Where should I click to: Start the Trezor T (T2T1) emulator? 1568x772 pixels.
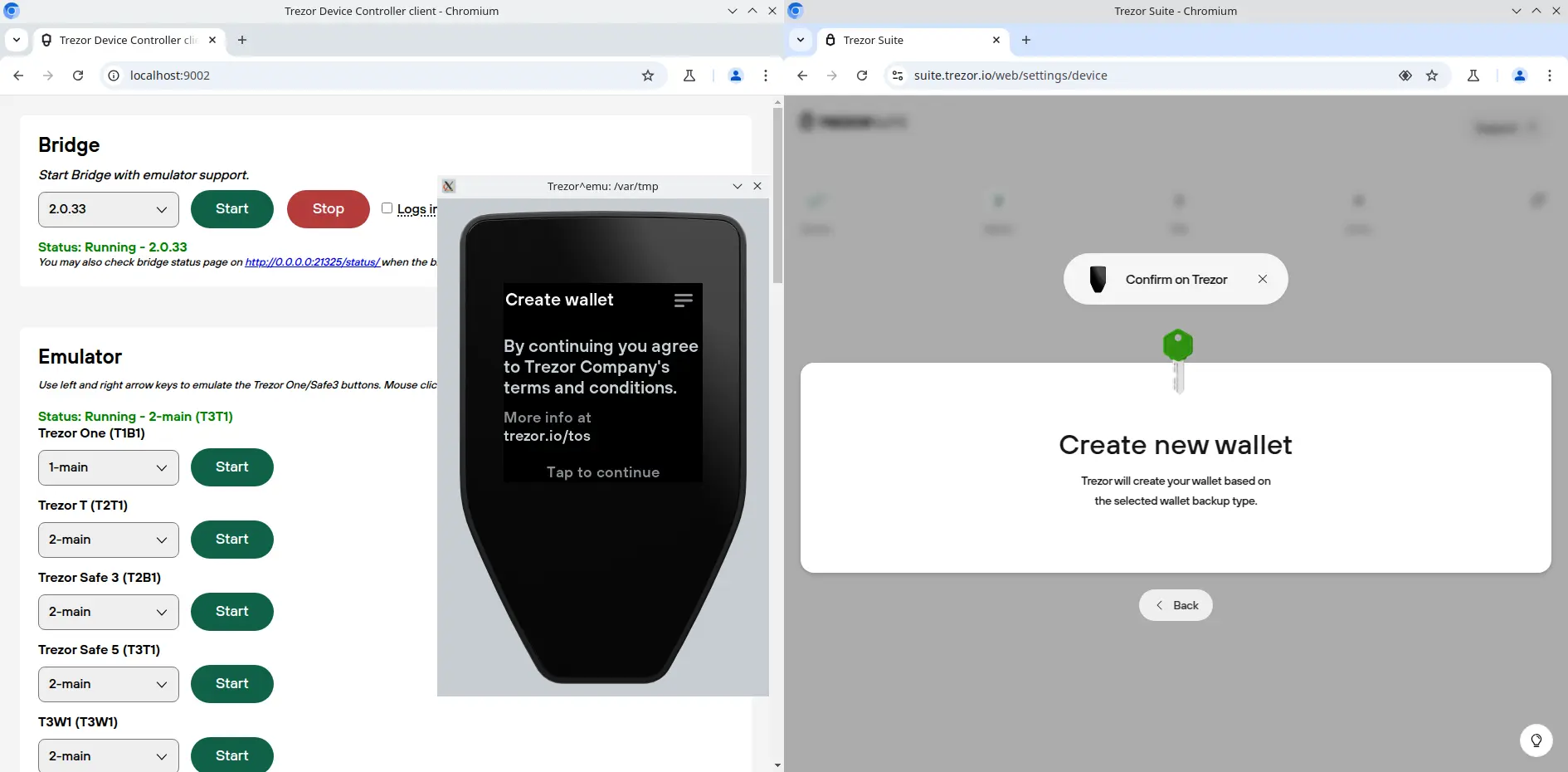click(x=232, y=540)
